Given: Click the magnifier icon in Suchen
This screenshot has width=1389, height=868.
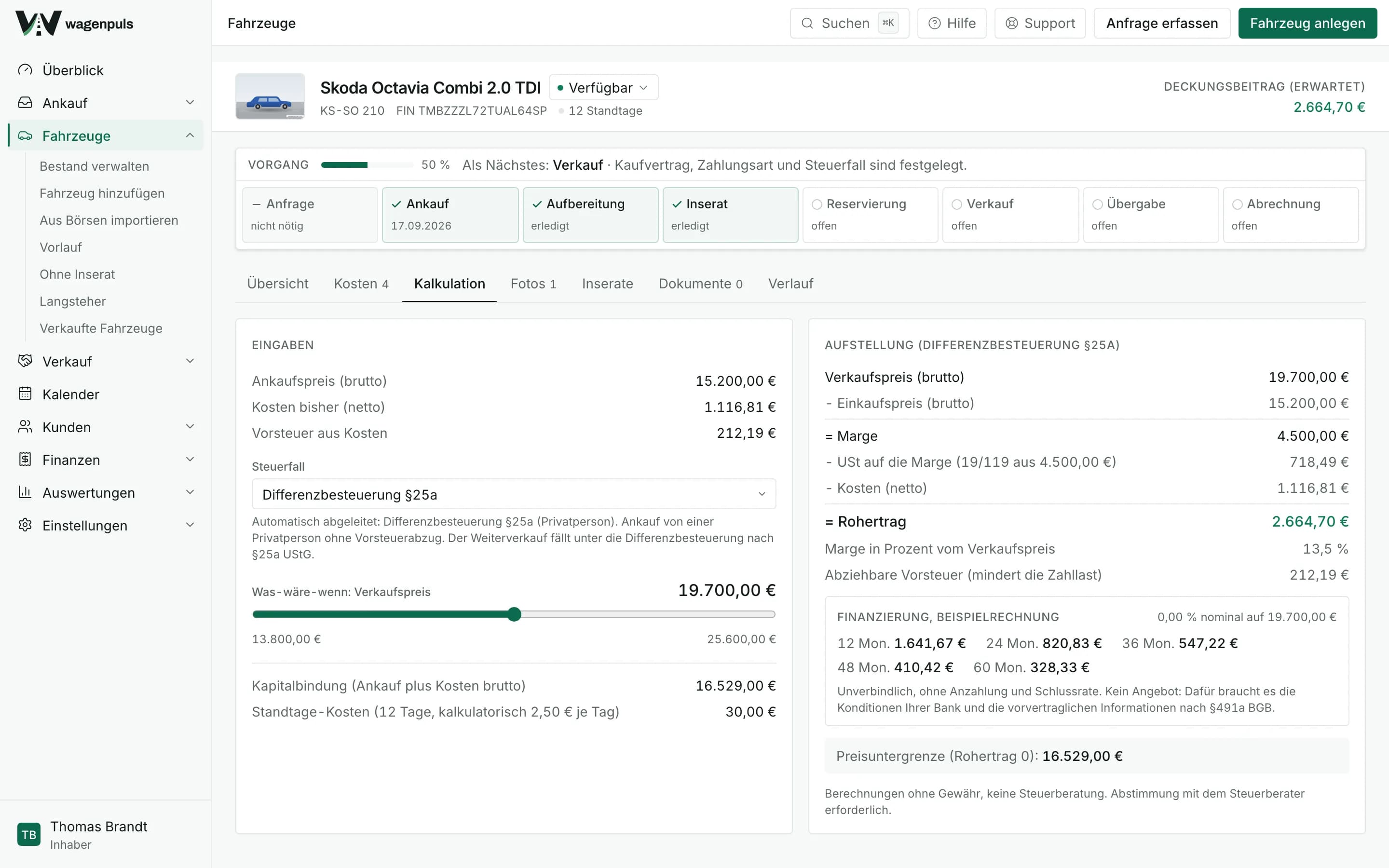Looking at the screenshot, I should coord(807,23).
